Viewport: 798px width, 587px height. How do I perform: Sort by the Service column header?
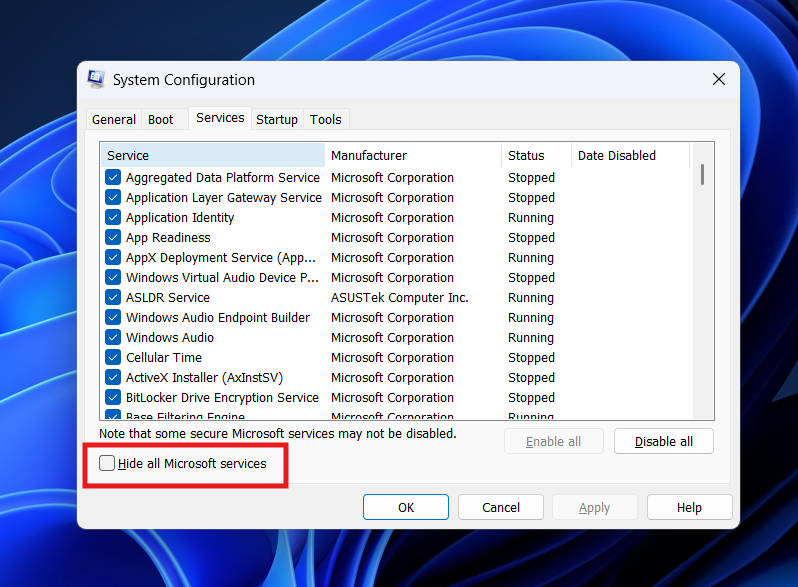[x=213, y=155]
